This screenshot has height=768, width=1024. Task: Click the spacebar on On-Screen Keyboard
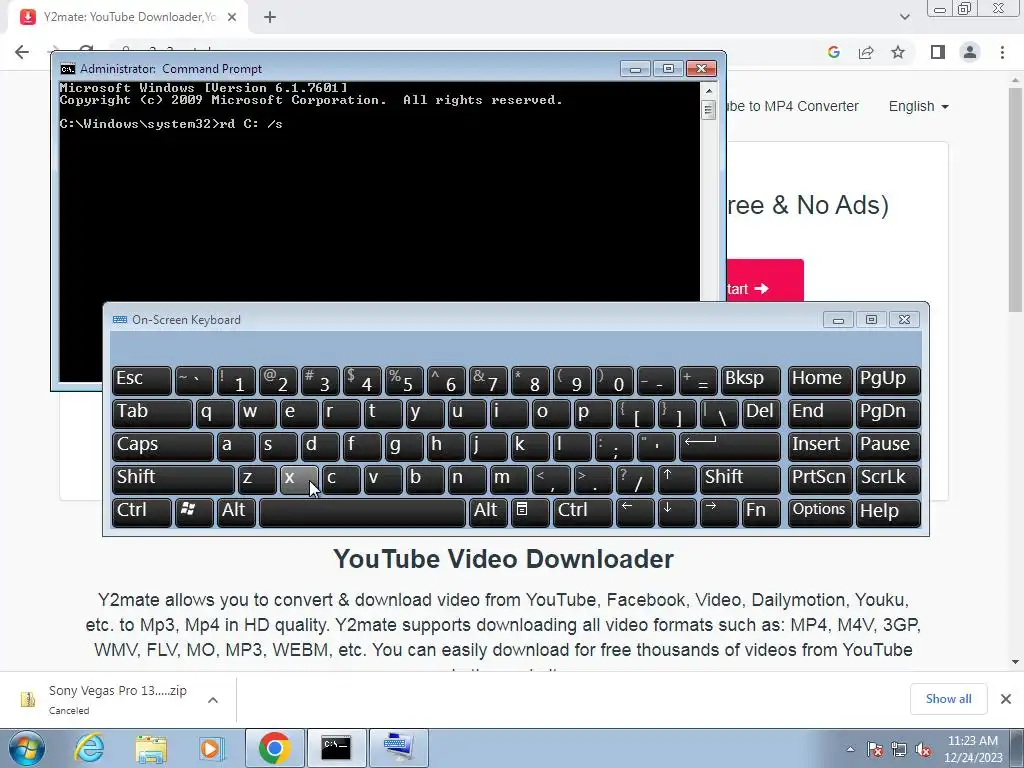[x=362, y=512]
